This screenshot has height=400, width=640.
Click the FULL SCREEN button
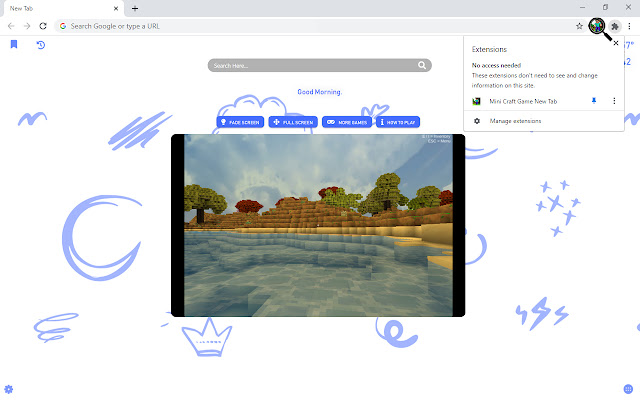(x=293, y=122)
